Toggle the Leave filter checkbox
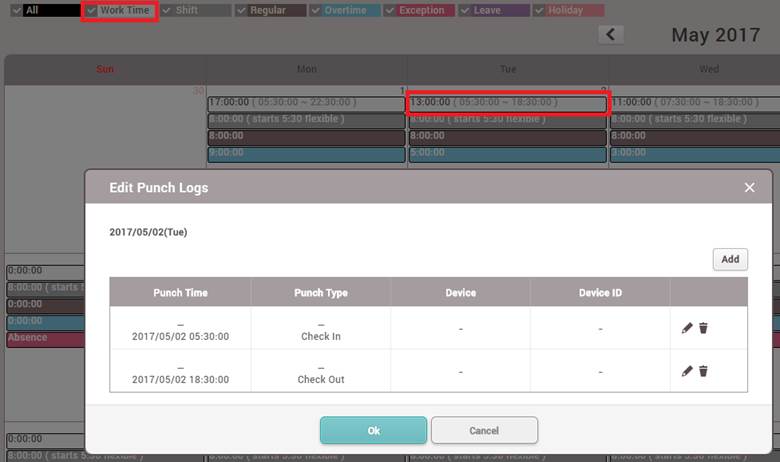 (466, 11)
